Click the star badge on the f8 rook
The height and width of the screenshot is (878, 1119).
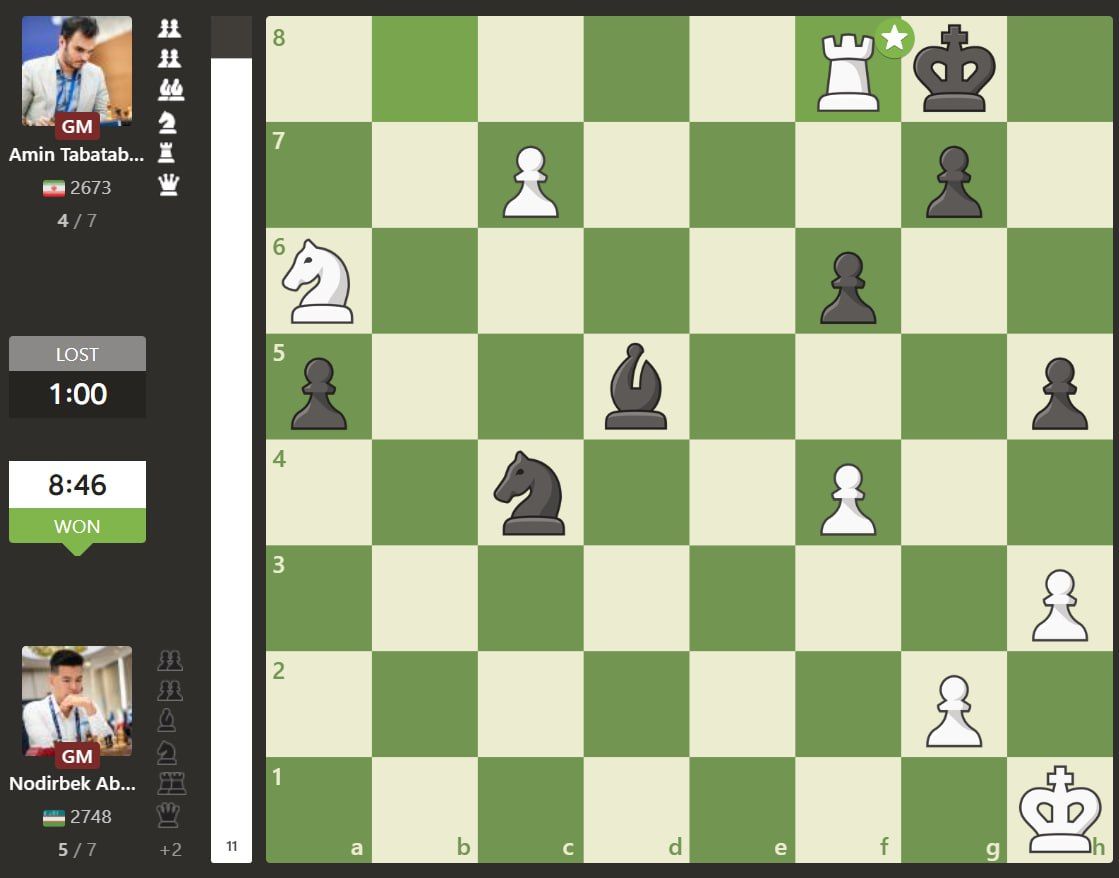pos(895,38)
